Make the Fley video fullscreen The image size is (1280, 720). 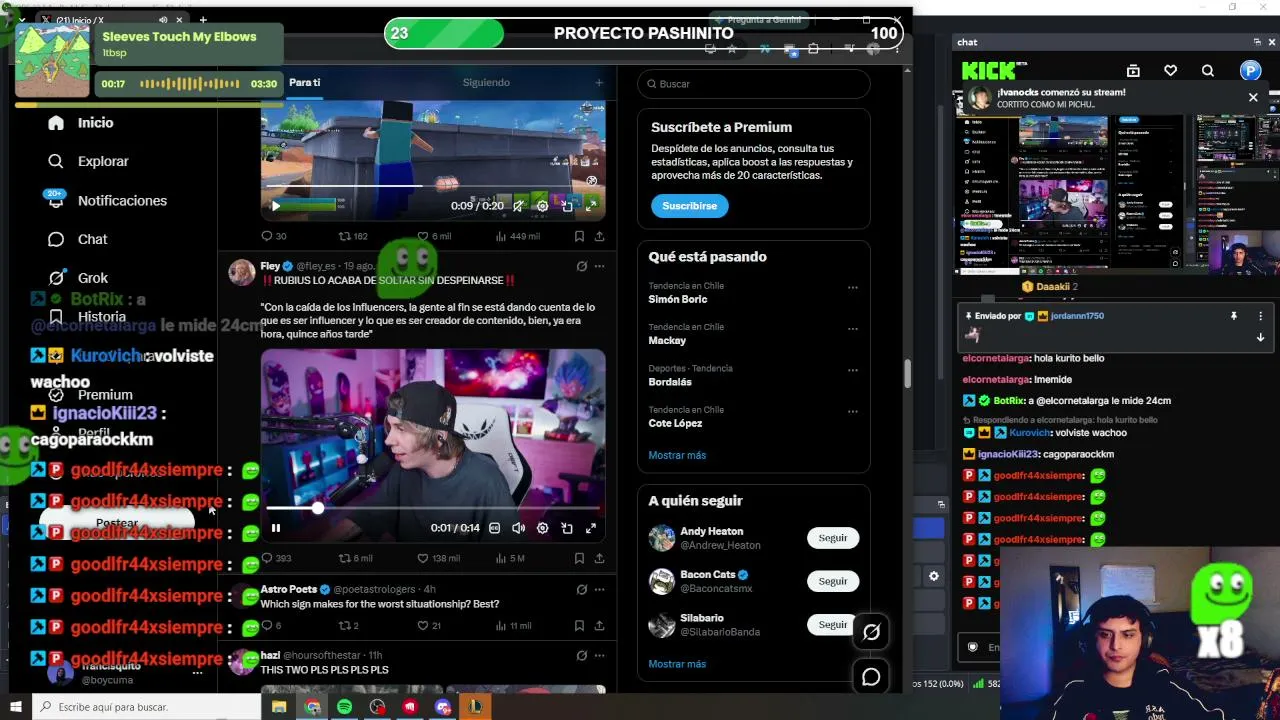tap(591, 528)
